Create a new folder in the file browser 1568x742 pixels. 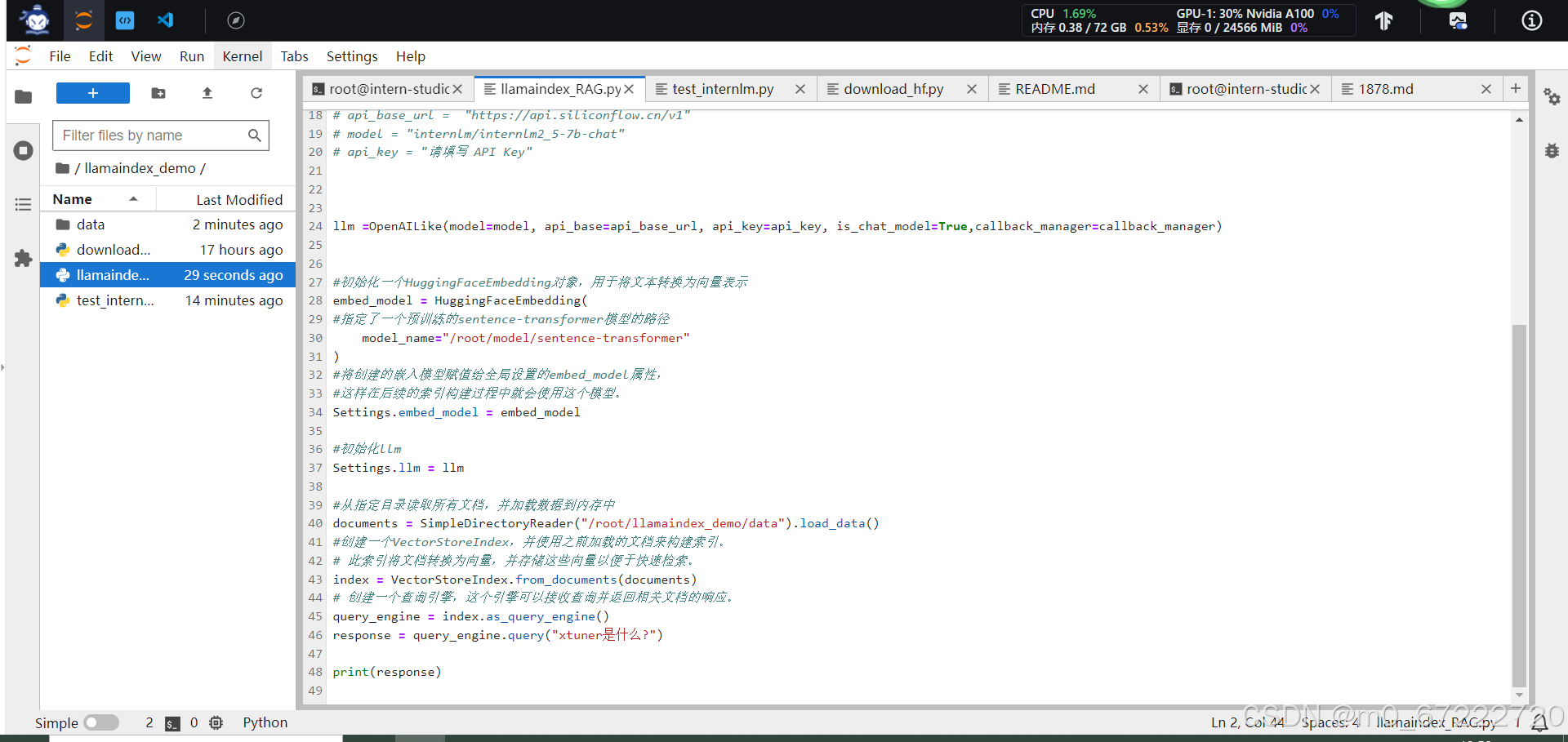point(158,93)
